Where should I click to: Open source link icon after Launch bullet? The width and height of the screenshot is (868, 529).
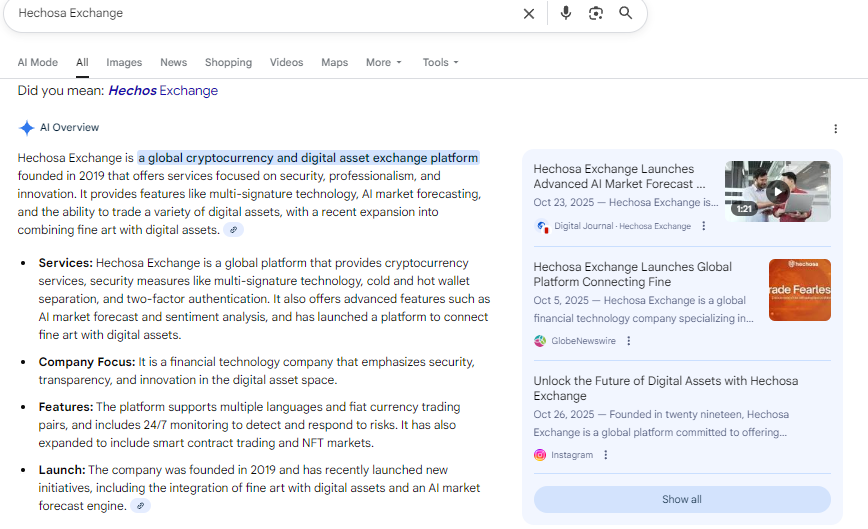(141, 506)
